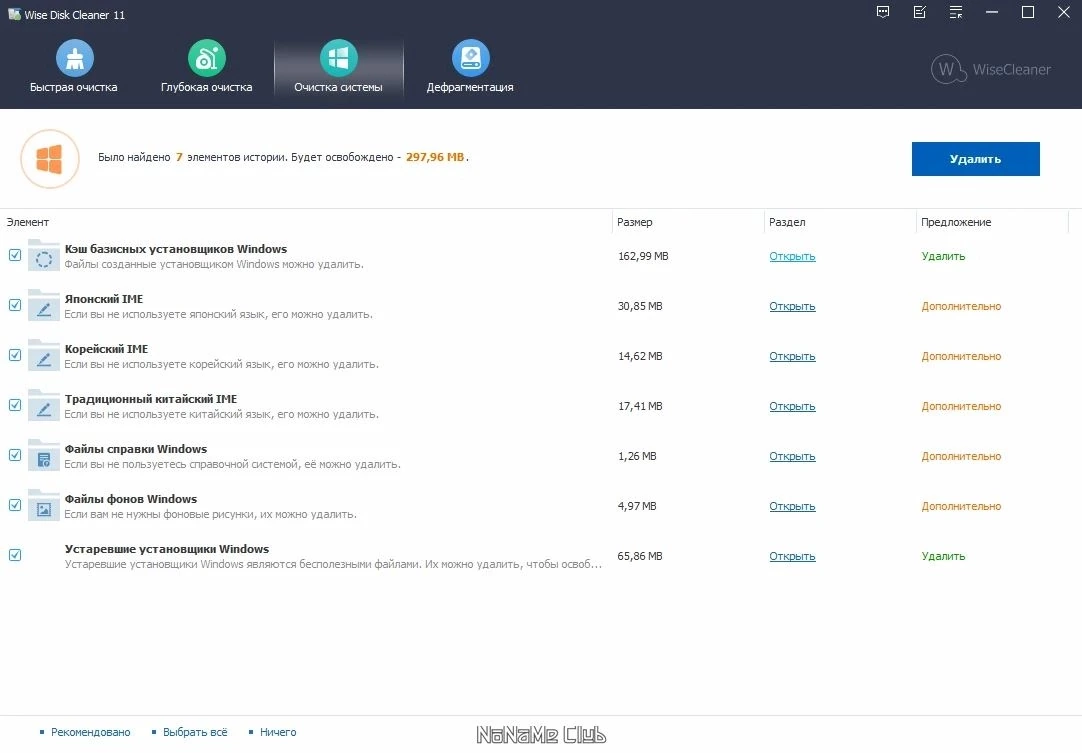Image resolution: width=1082 pixels, height=753 pixels.
Task: Click the Файлы справки Windows folder icon
Action: pyautogui.click(x=43, y=456)
